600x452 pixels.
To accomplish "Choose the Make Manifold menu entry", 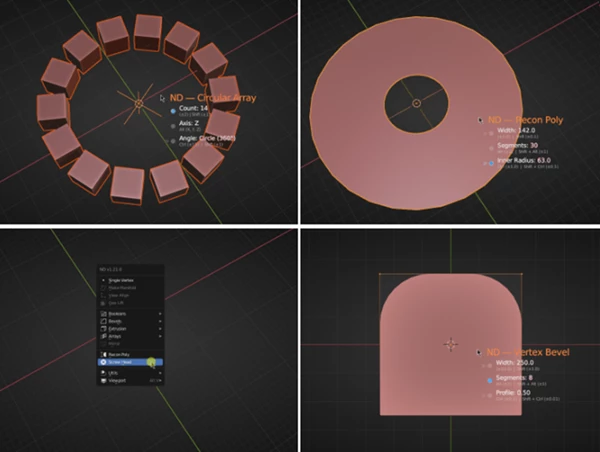I will (x=130, y=288).
